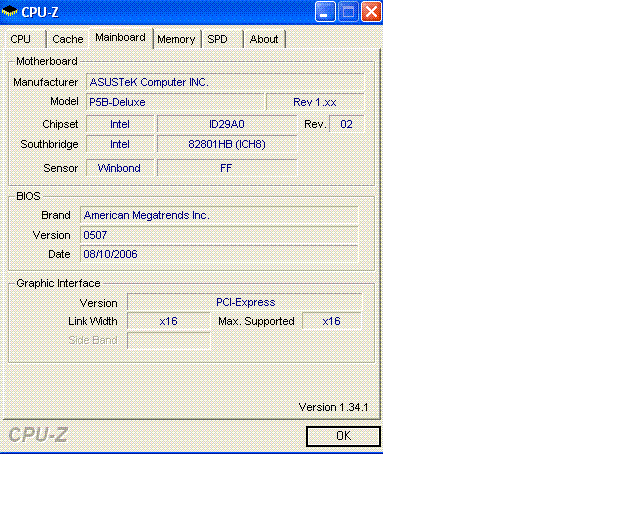The image size is (640, 512).
Task: Switch to the CPU tab
Action: coord(24,39)
